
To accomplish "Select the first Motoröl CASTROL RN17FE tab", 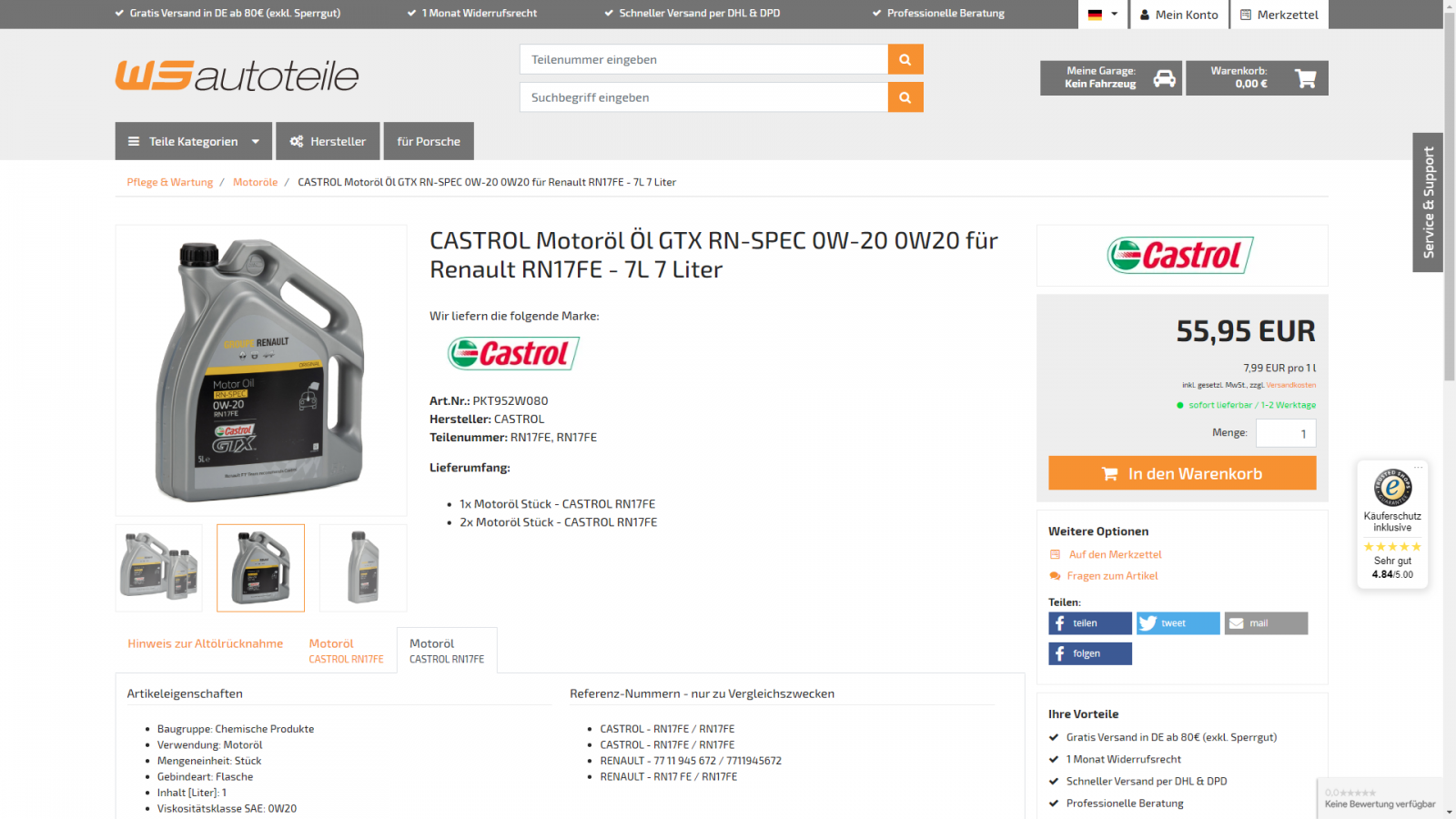I will click(346, 651).
